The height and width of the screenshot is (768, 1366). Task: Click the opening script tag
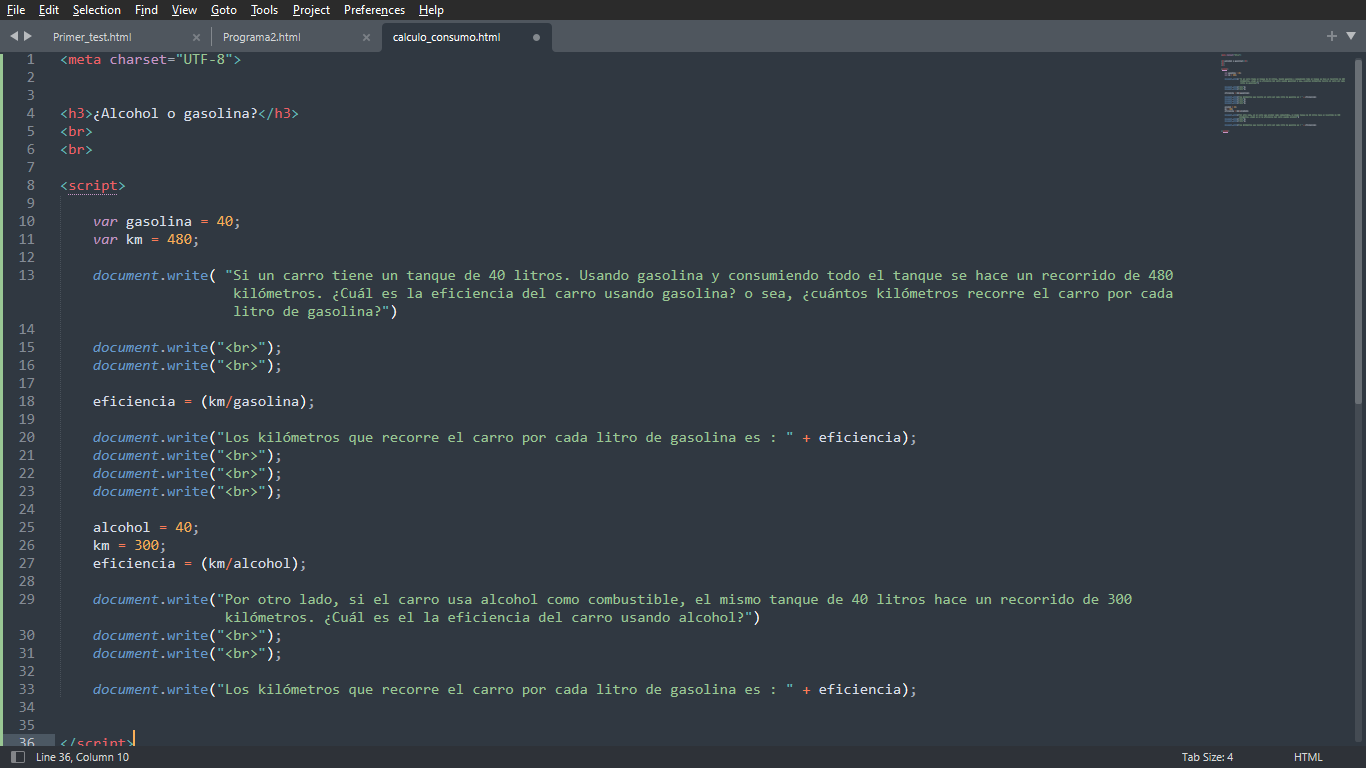(x=93, y=185)
